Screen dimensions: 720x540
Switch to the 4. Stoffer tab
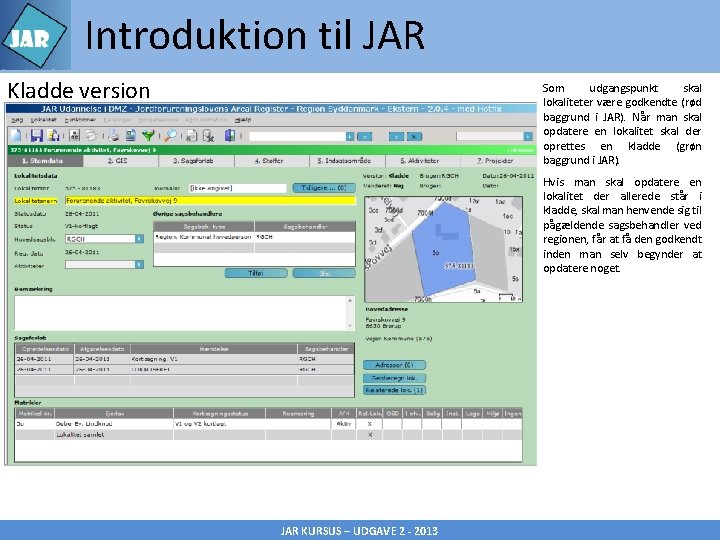pyautogui.click(x=271, y=161)
